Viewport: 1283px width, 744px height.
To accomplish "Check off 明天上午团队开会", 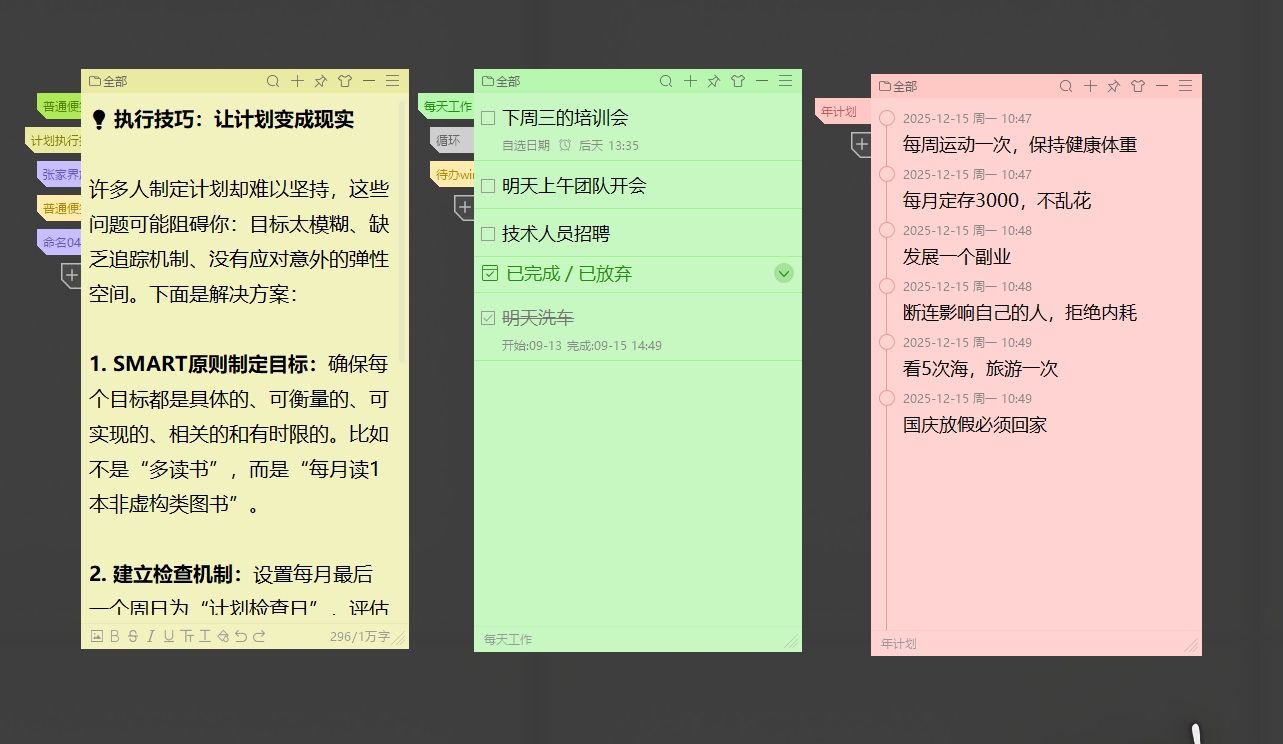I will 487,185.
